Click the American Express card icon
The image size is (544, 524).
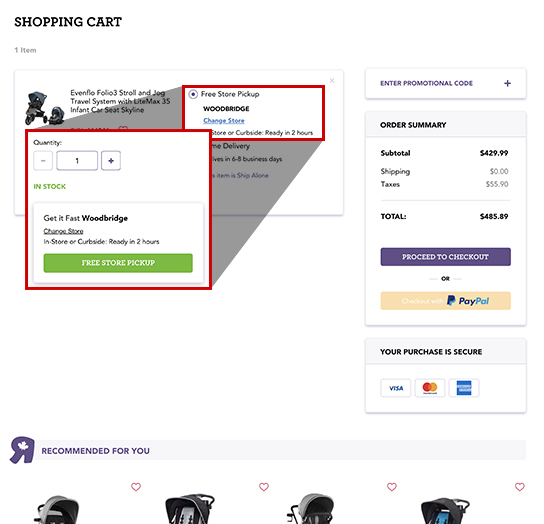click(464, 388)
